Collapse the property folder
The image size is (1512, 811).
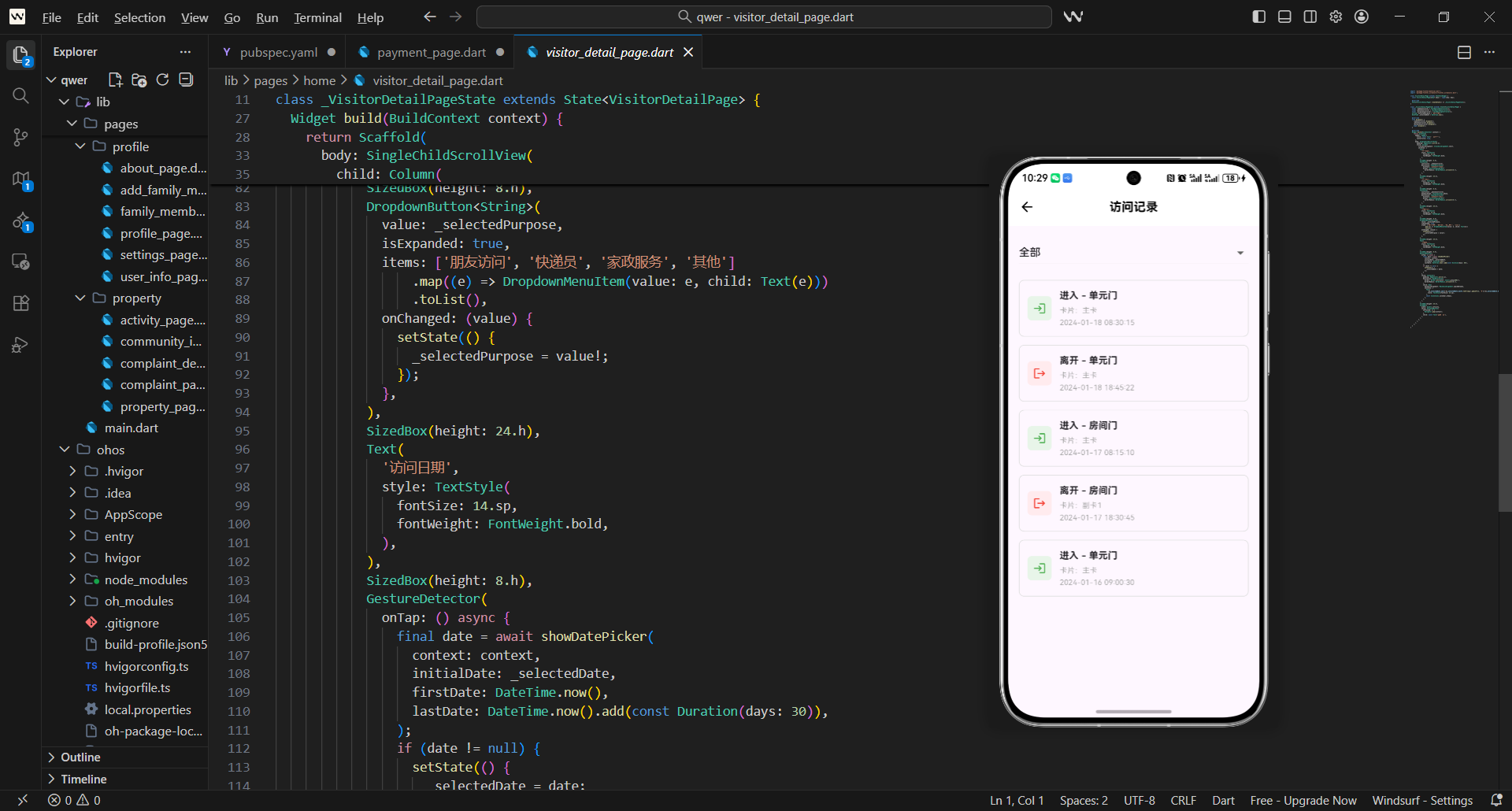click(x=80, y=298)
